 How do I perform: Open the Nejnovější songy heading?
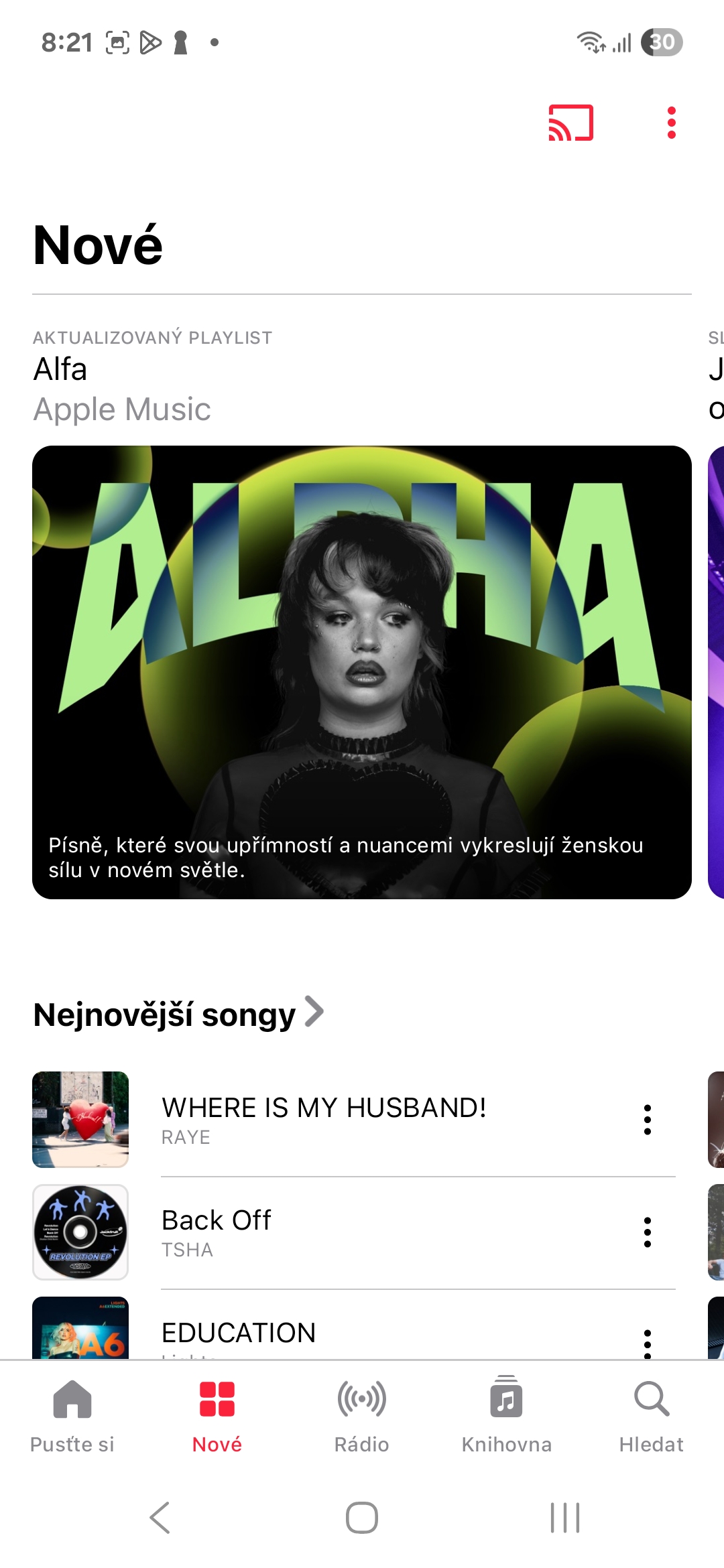coord(164,1015)
